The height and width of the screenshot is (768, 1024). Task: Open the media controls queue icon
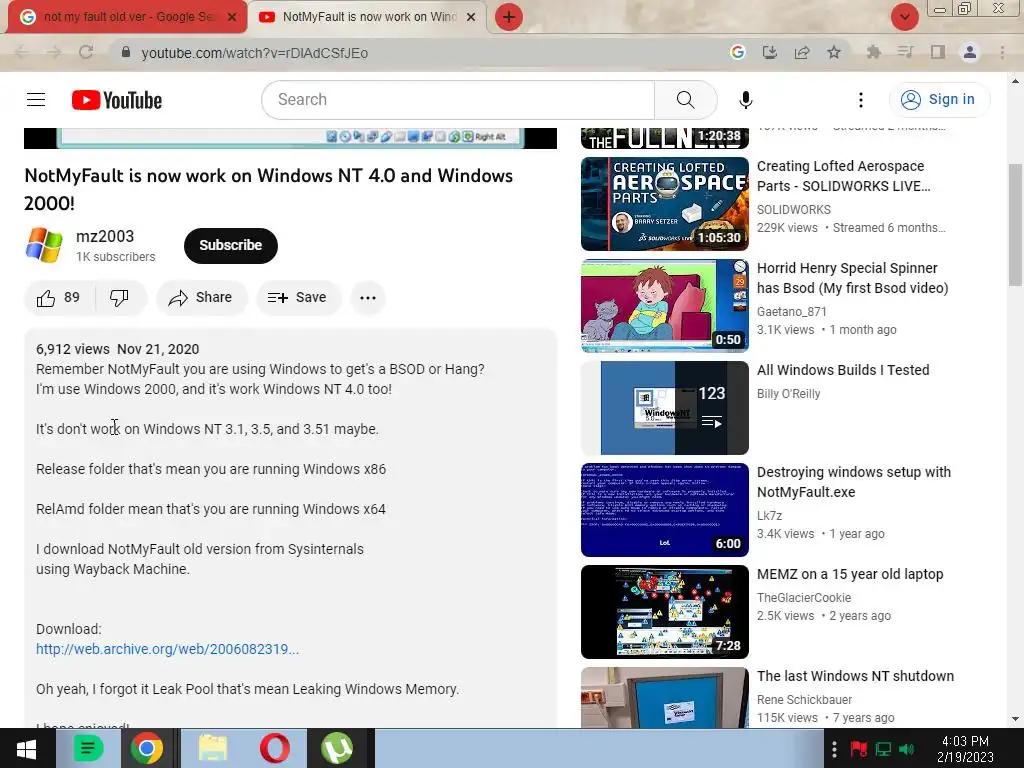point(905,52)
